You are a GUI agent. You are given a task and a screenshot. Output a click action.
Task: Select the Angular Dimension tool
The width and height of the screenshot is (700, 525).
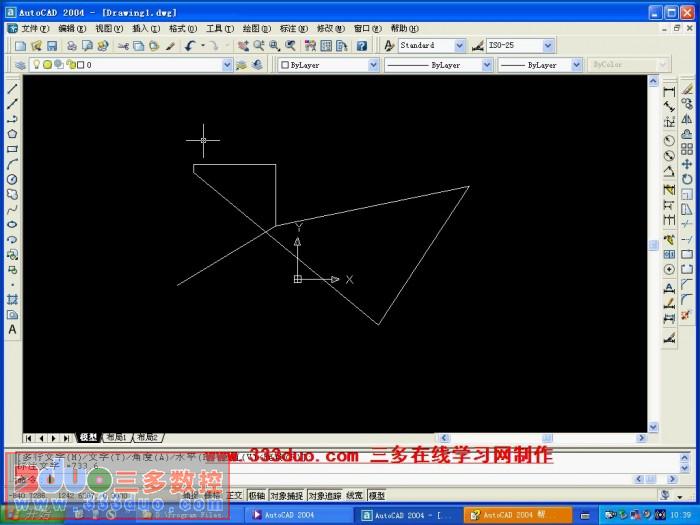point(669,171)
